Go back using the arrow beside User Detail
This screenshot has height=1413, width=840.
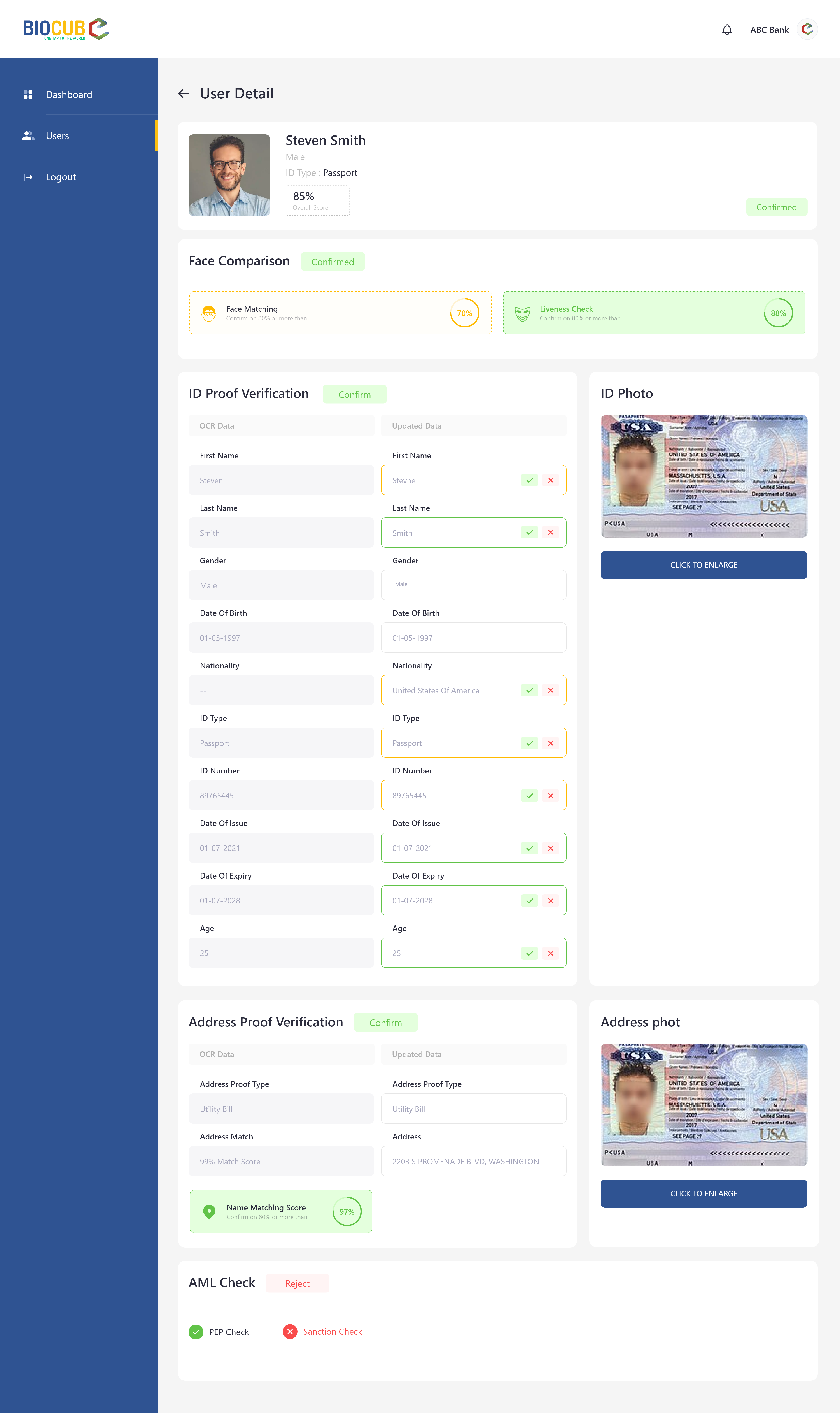point(183,93)
